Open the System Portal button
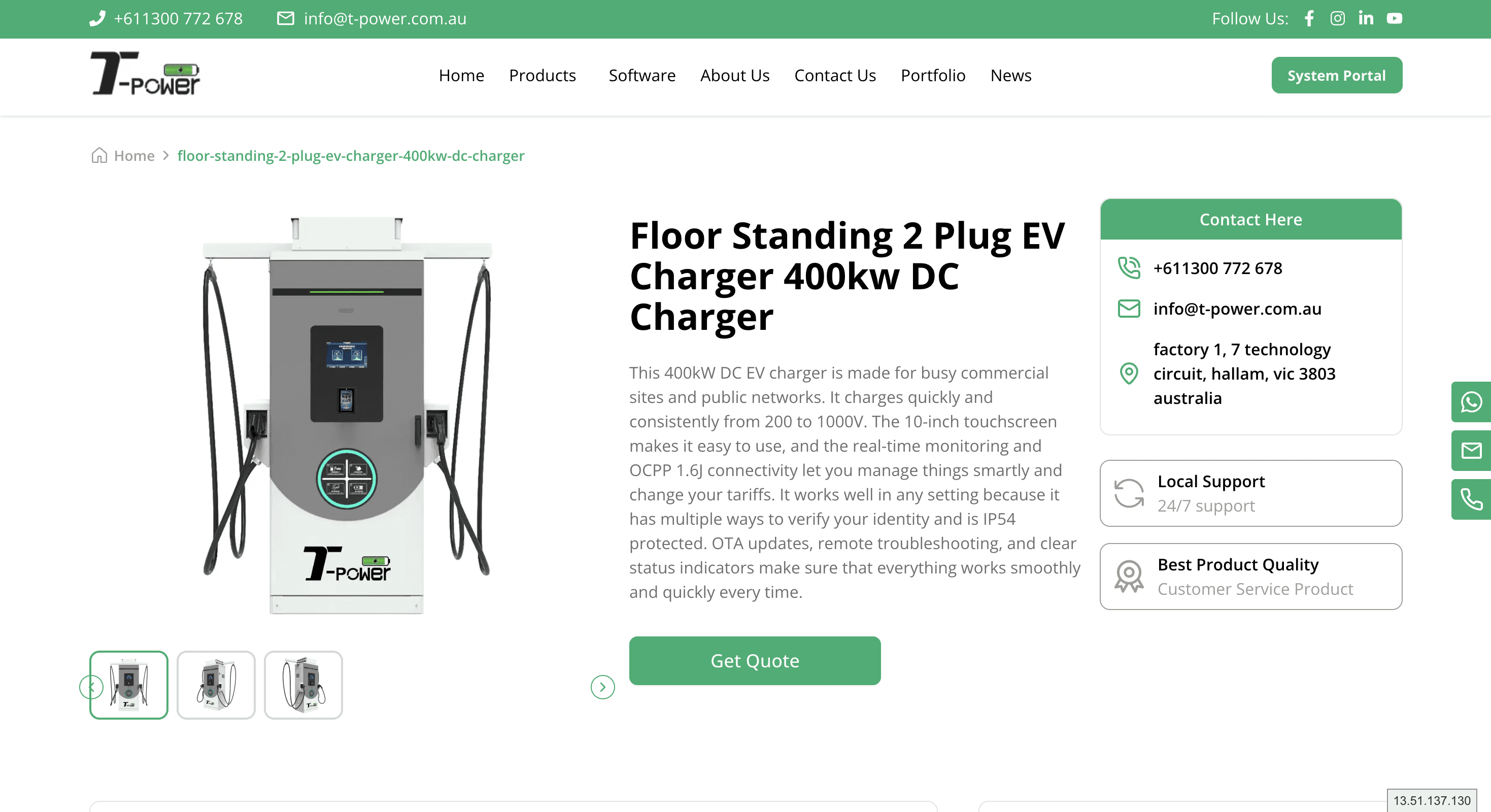Screen dimensions: 1491x812 click(1336, 75)
